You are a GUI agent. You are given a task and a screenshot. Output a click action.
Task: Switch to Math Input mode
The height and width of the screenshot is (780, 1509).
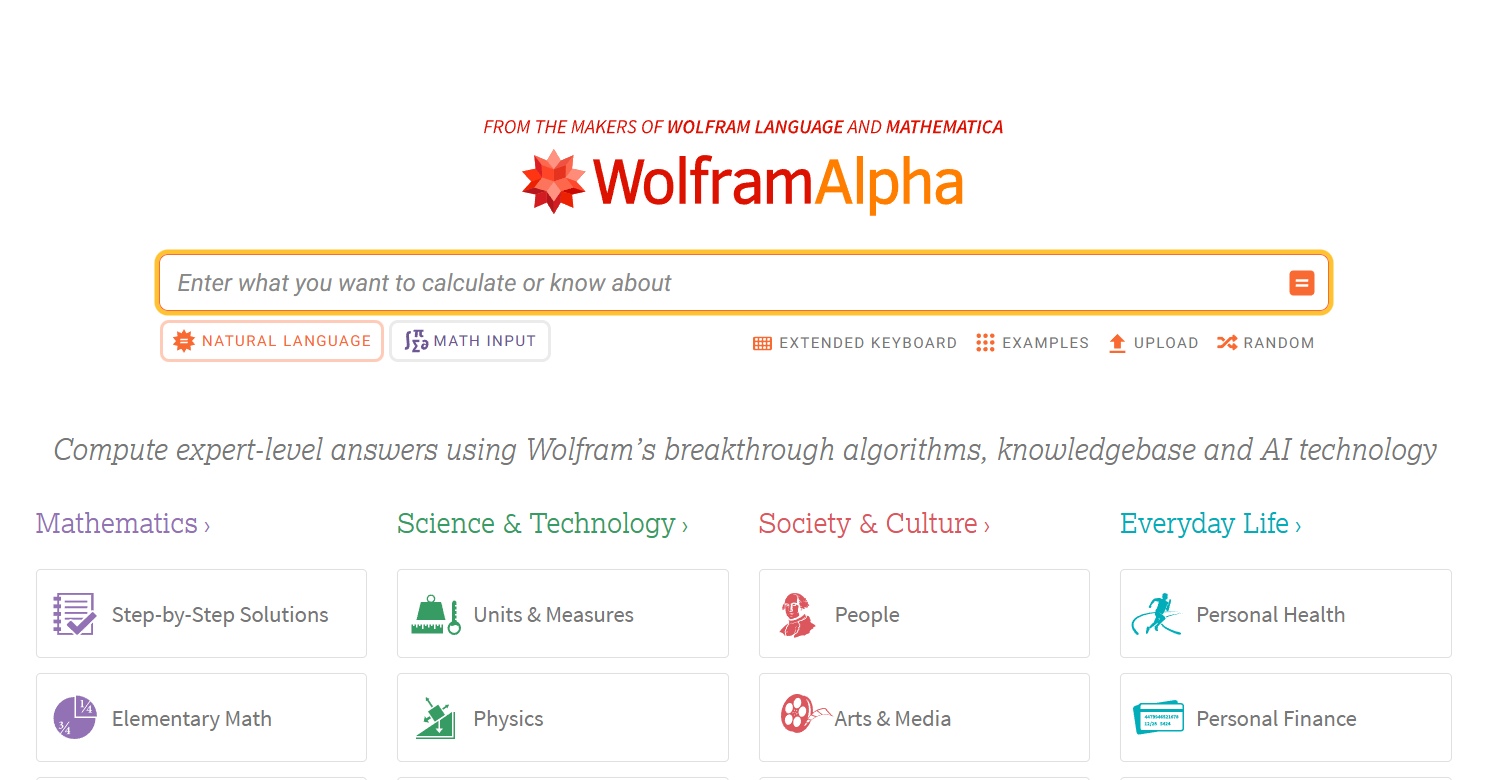[x=470, y=341]
